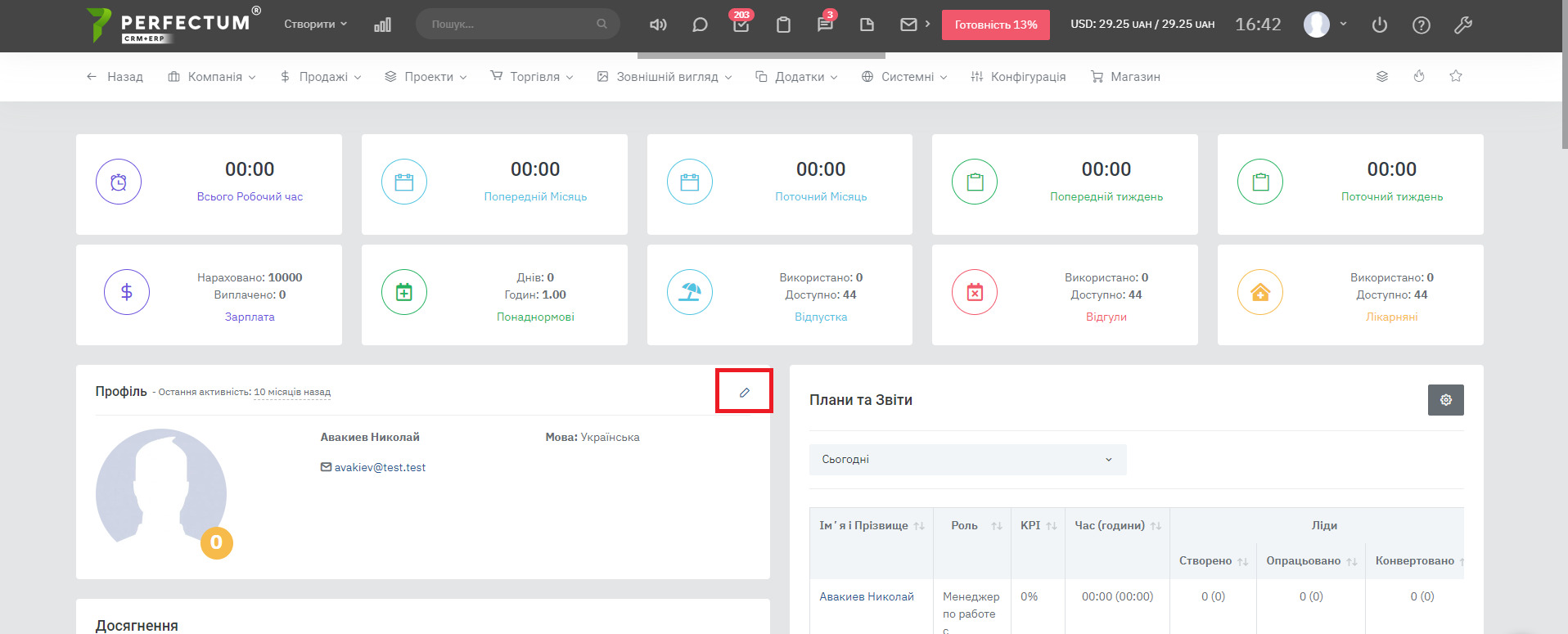Expand the Створити dropdown
The image size is (1568, 634).
pyautogui.click(x=315, y=25)
